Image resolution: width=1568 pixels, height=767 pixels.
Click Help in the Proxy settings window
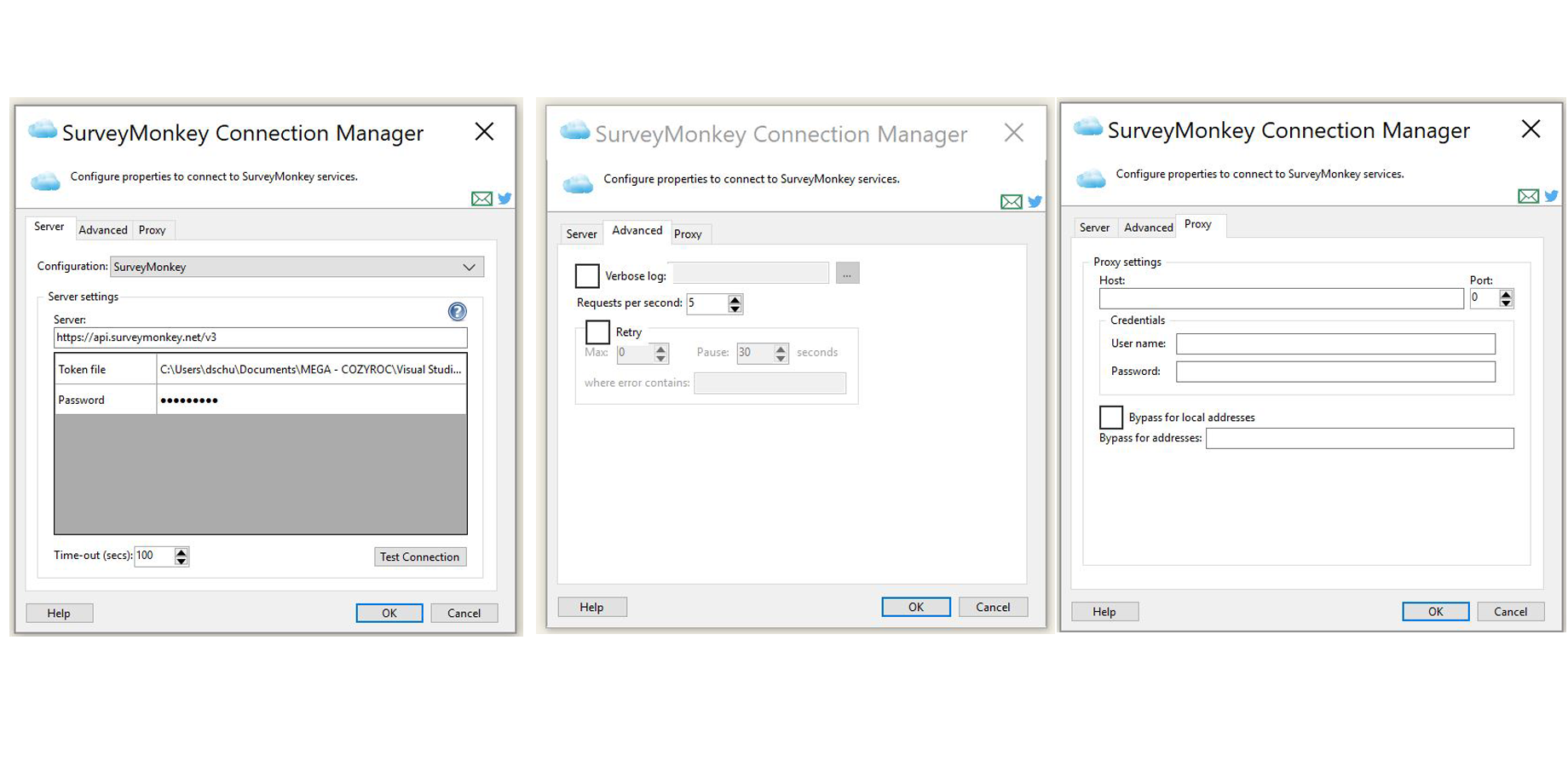pyautogui.click(x=1104, y=612)
